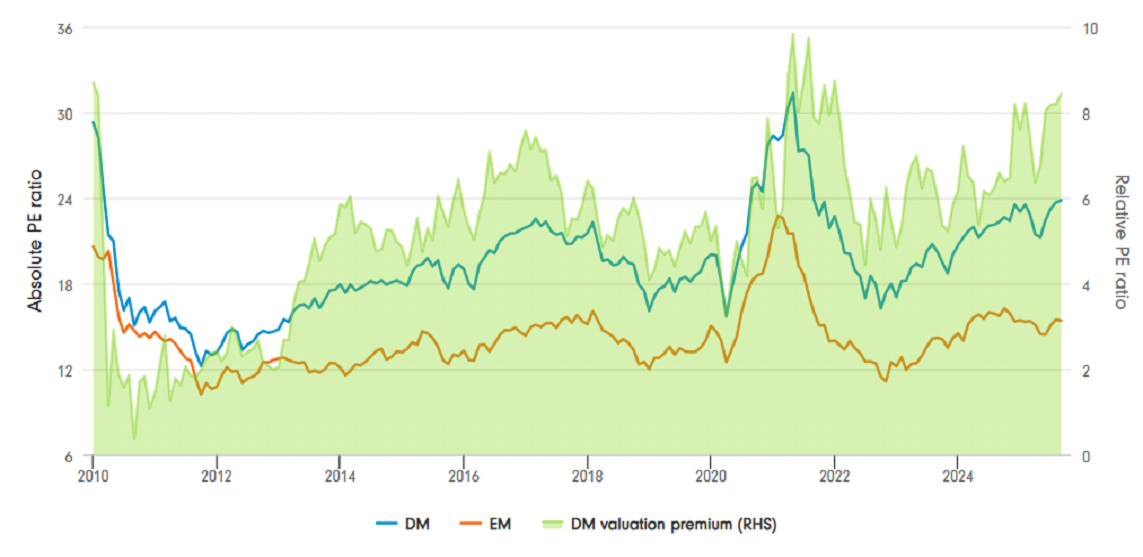Click the 8 label on right axis

[1088, 114]
